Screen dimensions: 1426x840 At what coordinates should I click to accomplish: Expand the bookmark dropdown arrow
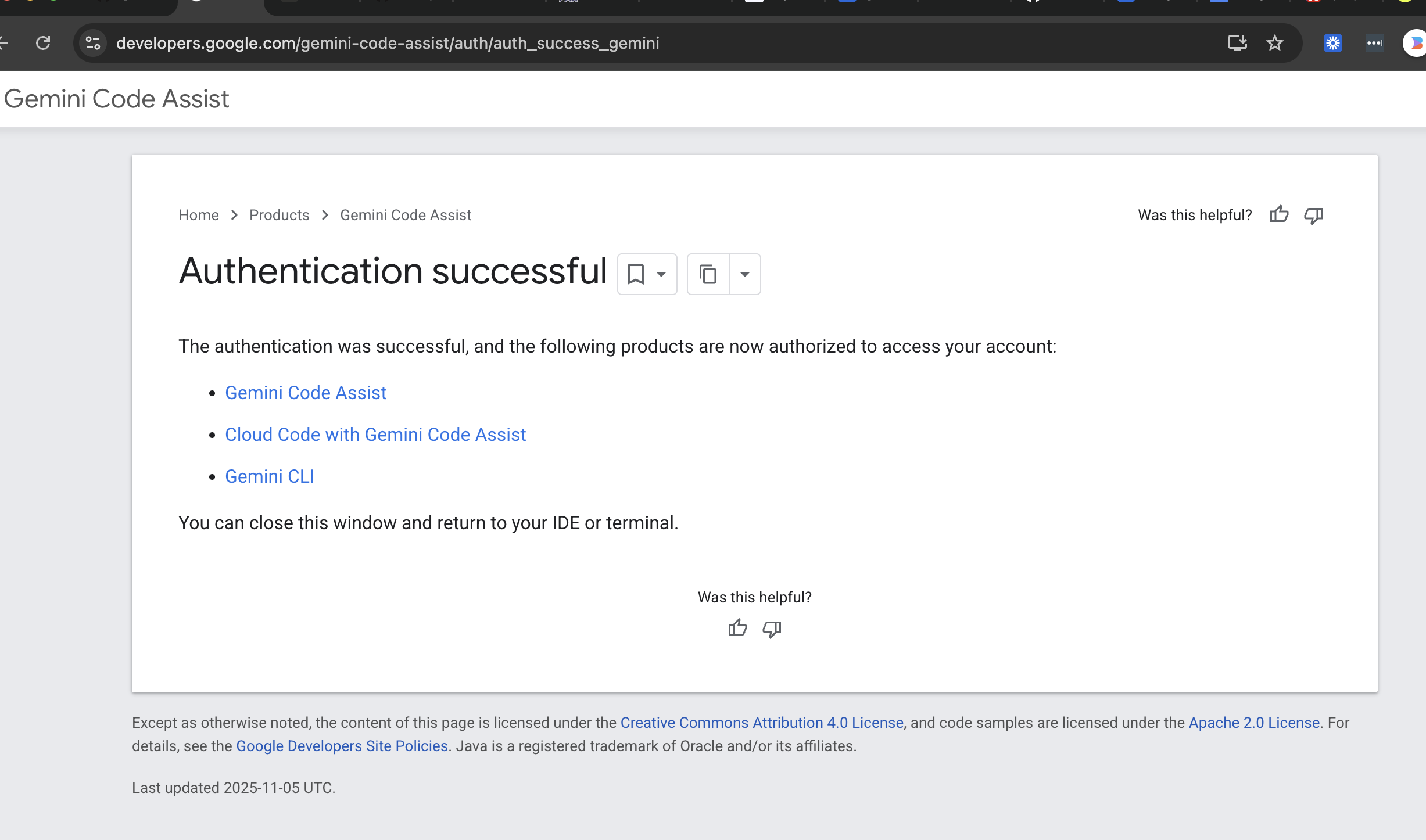[661, 274]
